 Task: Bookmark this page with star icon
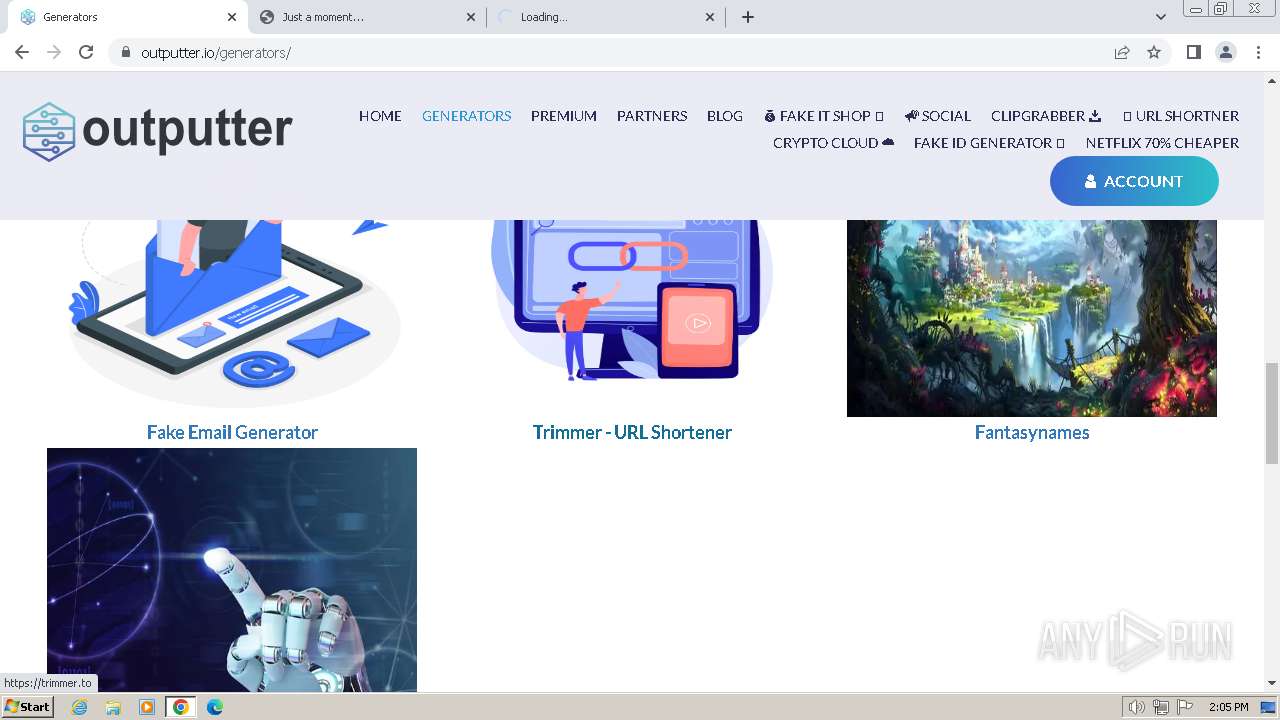[1154, 52]
